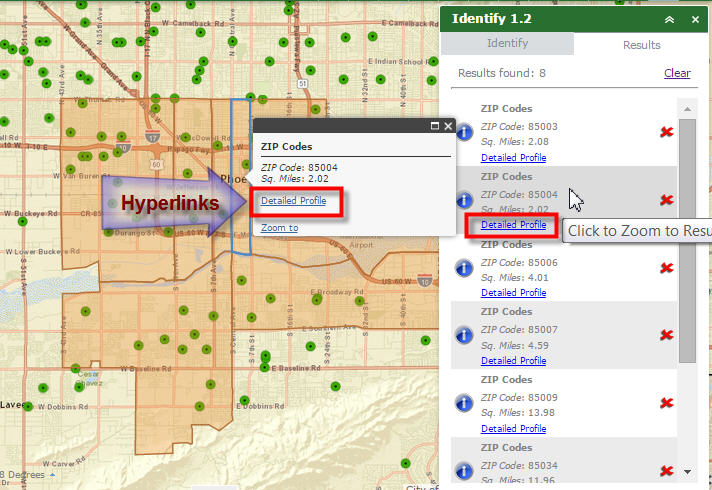Click scroll up arrow in results list
The height and width of the screenshot is (490, 712).
687,109
